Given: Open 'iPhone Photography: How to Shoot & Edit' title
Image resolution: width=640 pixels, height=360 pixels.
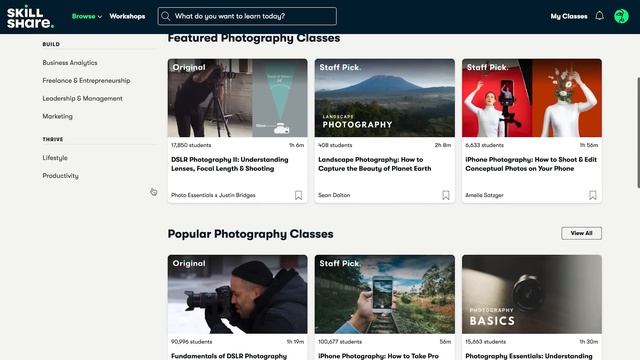Looking at the screenshot, I should coord(531,164).
